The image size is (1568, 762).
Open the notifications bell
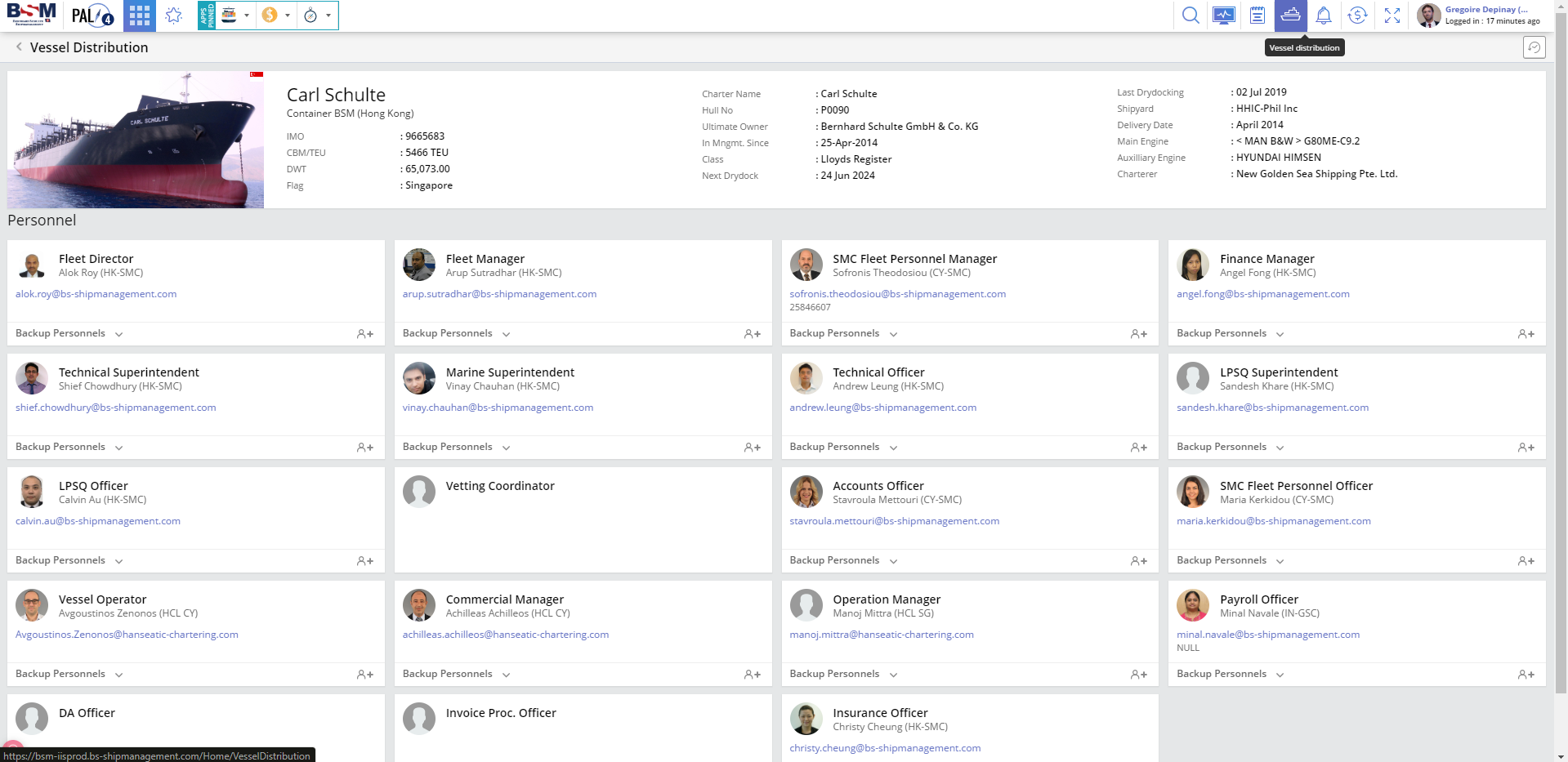coord(1324,16)
